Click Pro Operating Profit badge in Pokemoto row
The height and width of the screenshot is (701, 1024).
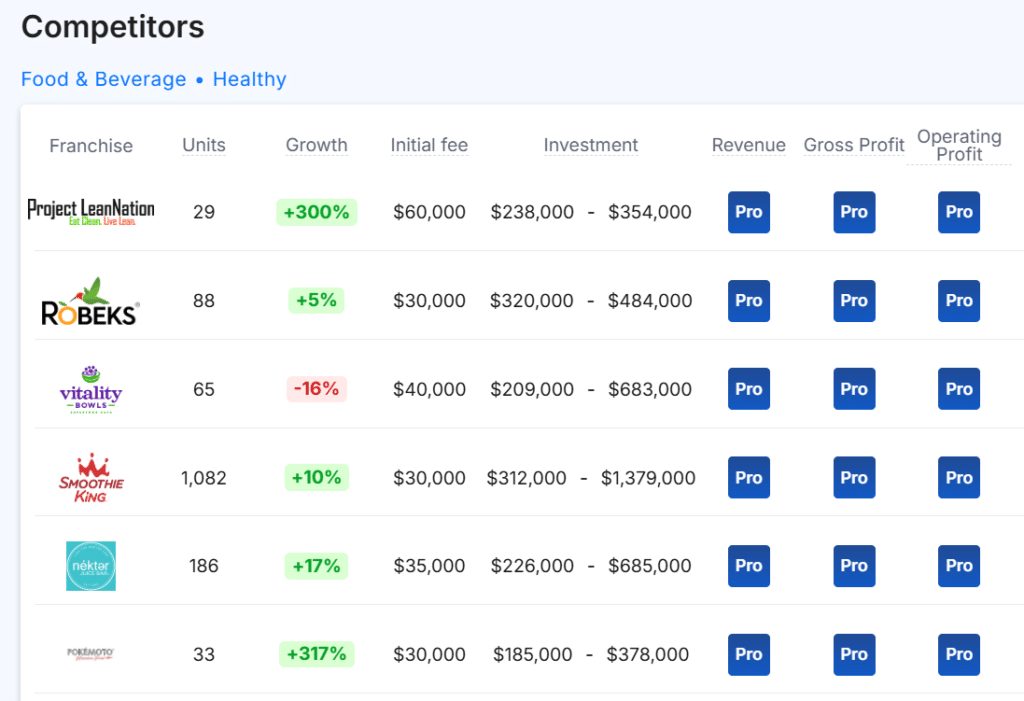pos(959,655)
